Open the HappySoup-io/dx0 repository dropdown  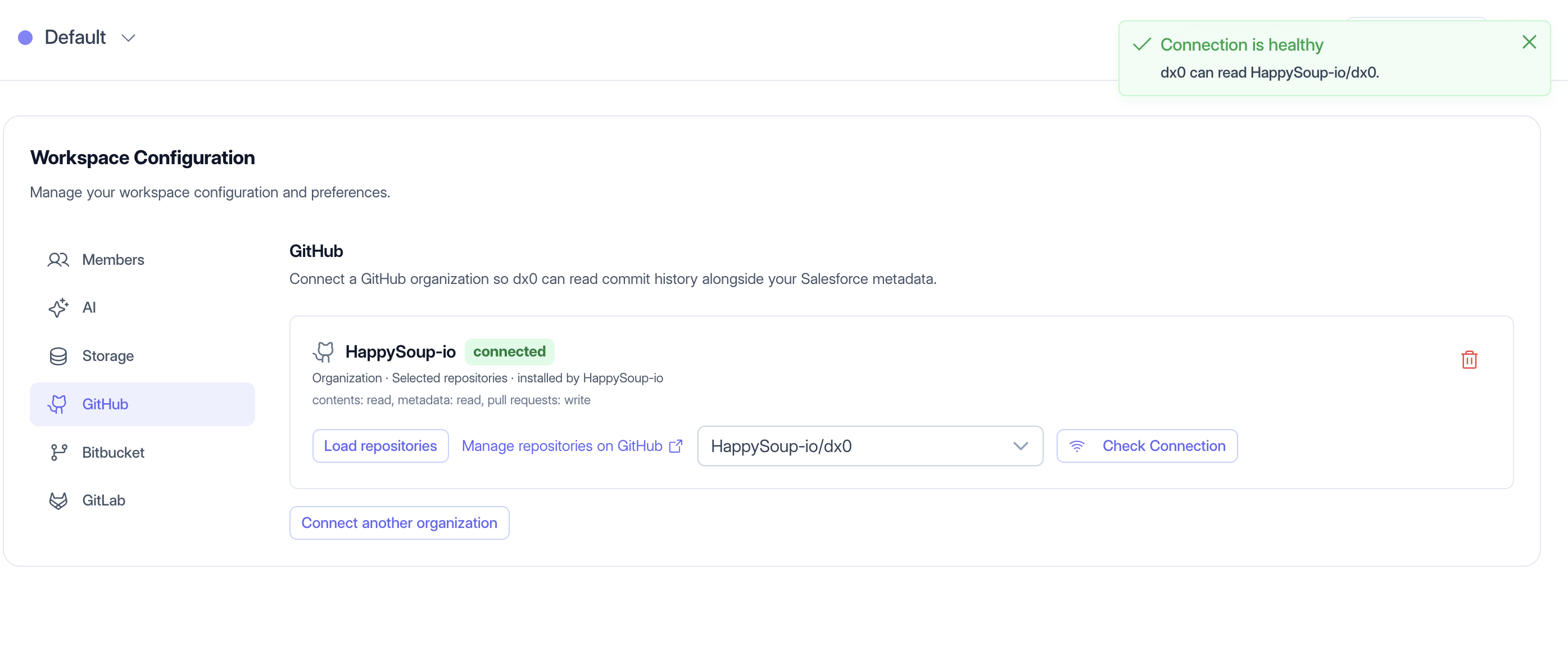pyautogui.click(x=870, y=446)
